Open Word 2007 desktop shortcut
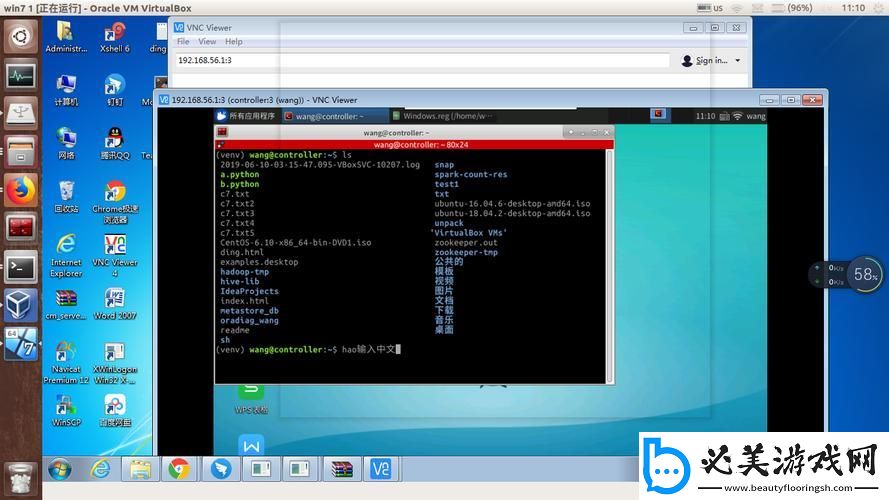Image resolution: width=889 pixels, height=500 pixels. pos(115,302)
